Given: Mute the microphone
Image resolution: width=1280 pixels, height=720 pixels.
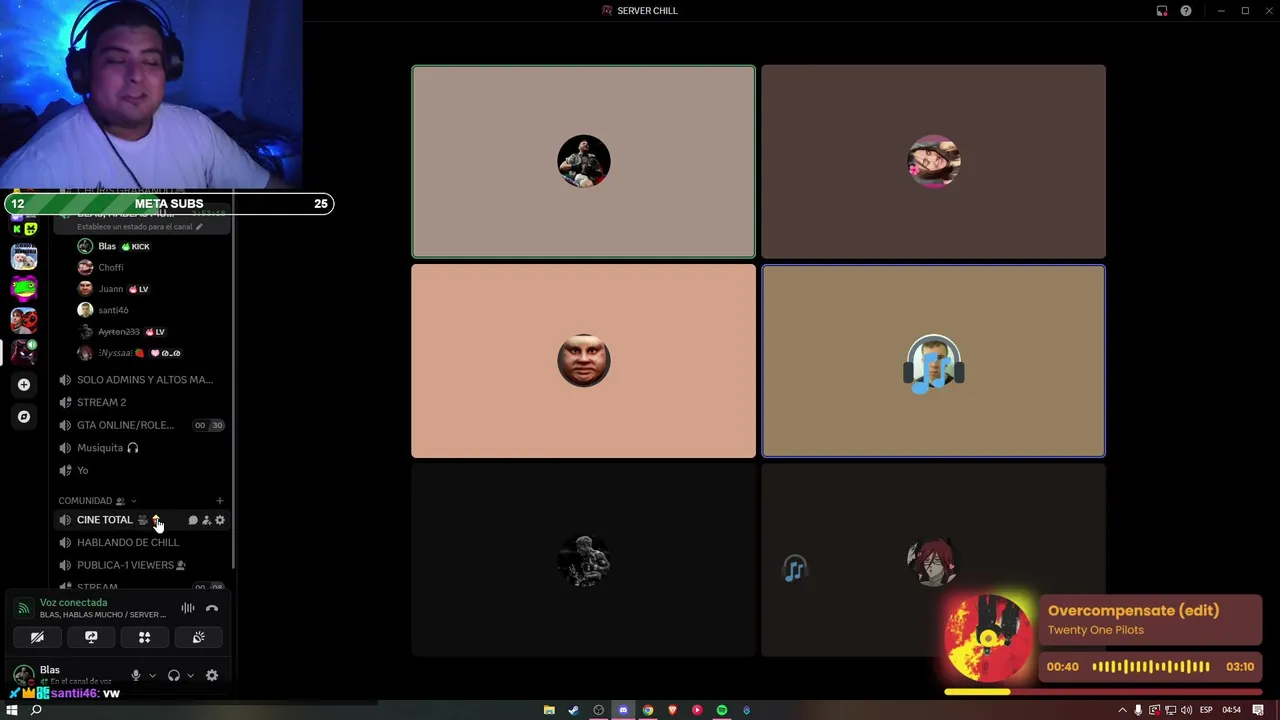Looking at the screenshot, I should (x=136, y=675).
